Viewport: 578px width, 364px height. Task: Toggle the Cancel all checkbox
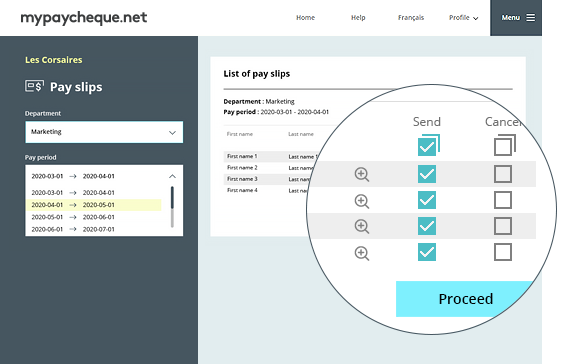505,145
